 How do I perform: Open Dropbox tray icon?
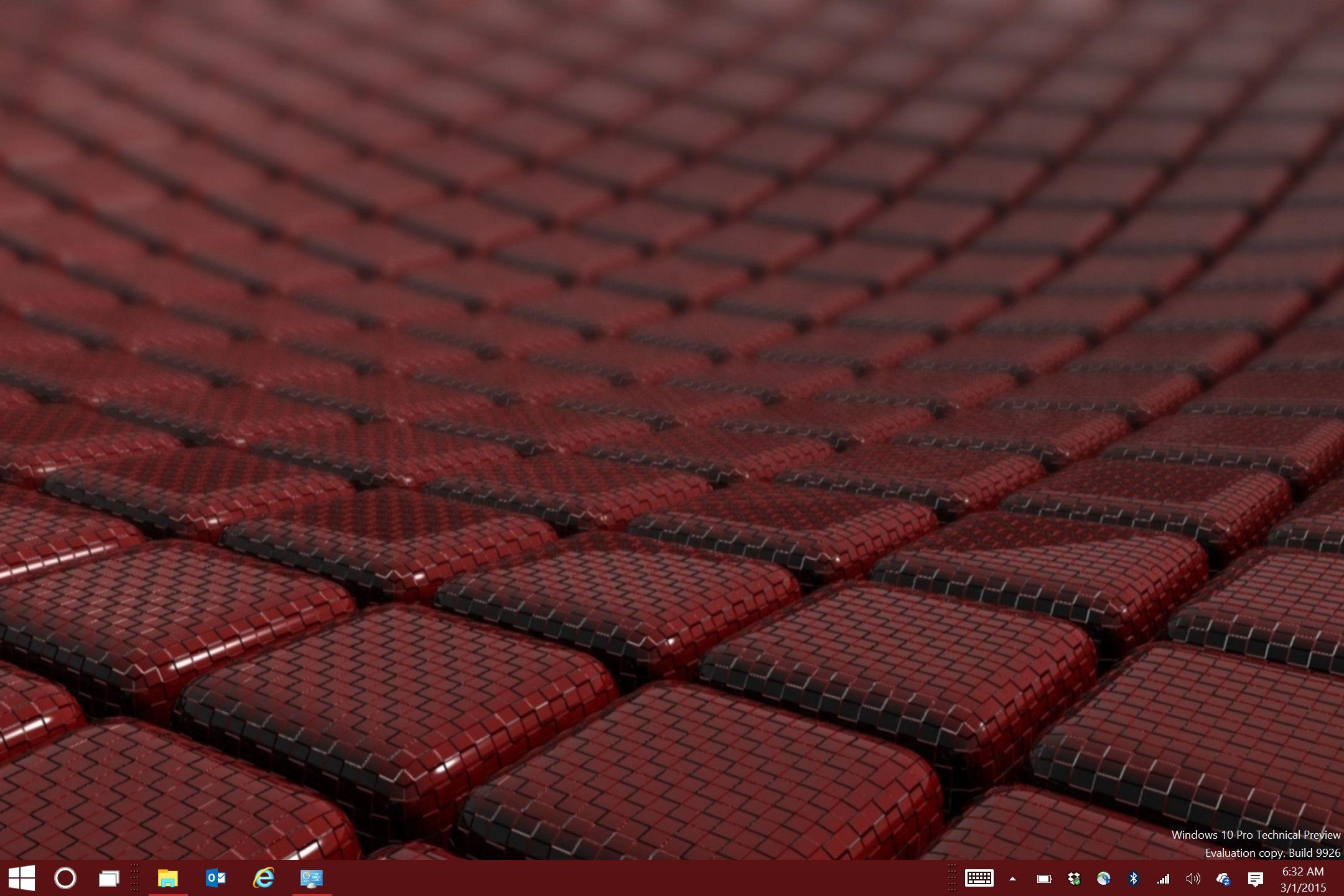tap(1074, 879)
